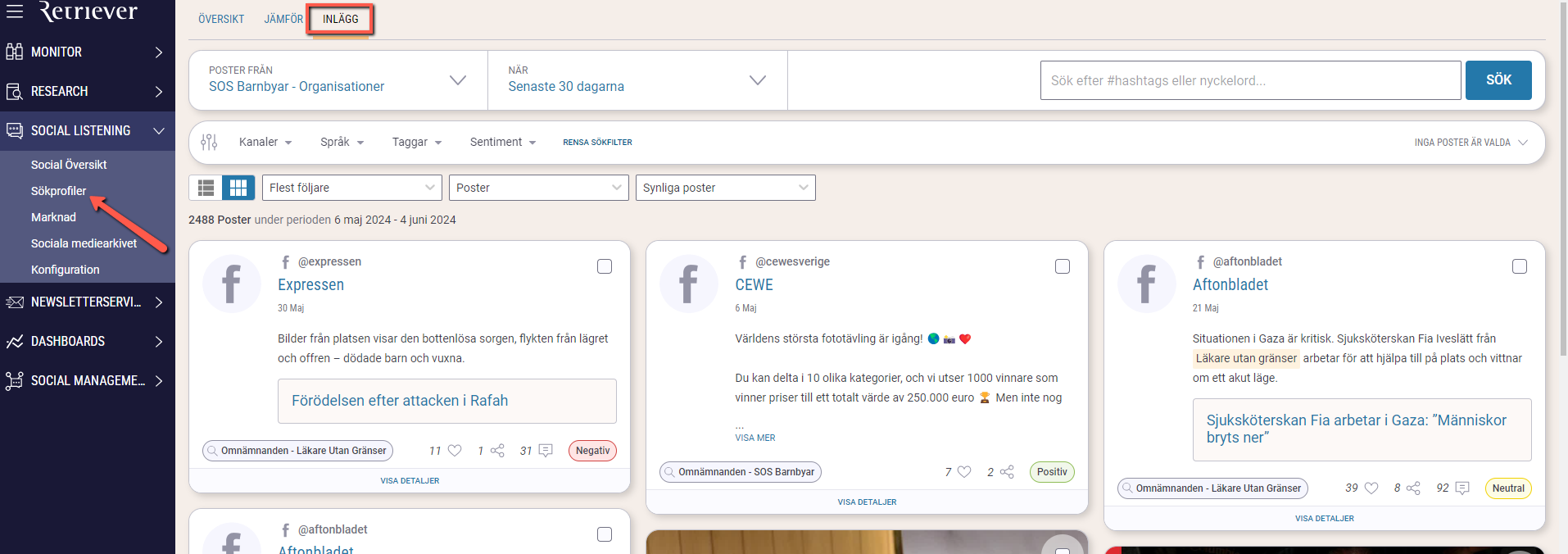Open Konfiguration in sidebar

66,270
